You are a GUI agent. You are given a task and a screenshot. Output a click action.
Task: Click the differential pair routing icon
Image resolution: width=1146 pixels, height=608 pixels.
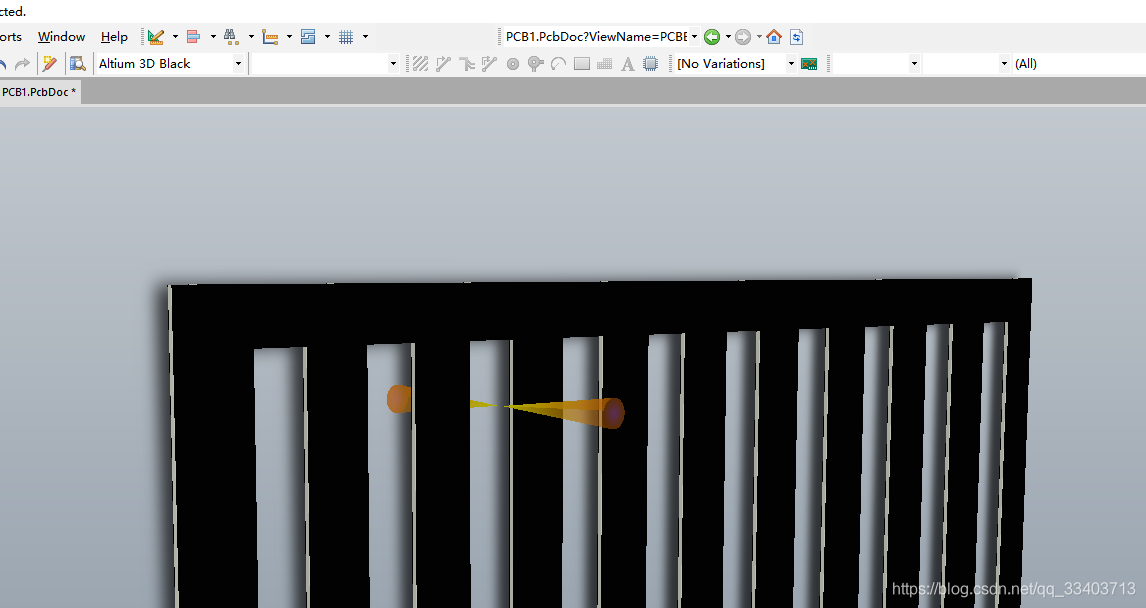click(466, 64)
